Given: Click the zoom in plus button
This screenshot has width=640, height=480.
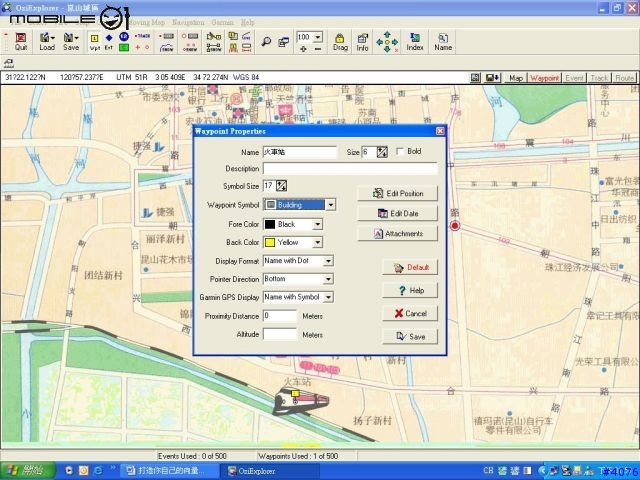Looking at the screenshot, I should [x=303, y=49].
